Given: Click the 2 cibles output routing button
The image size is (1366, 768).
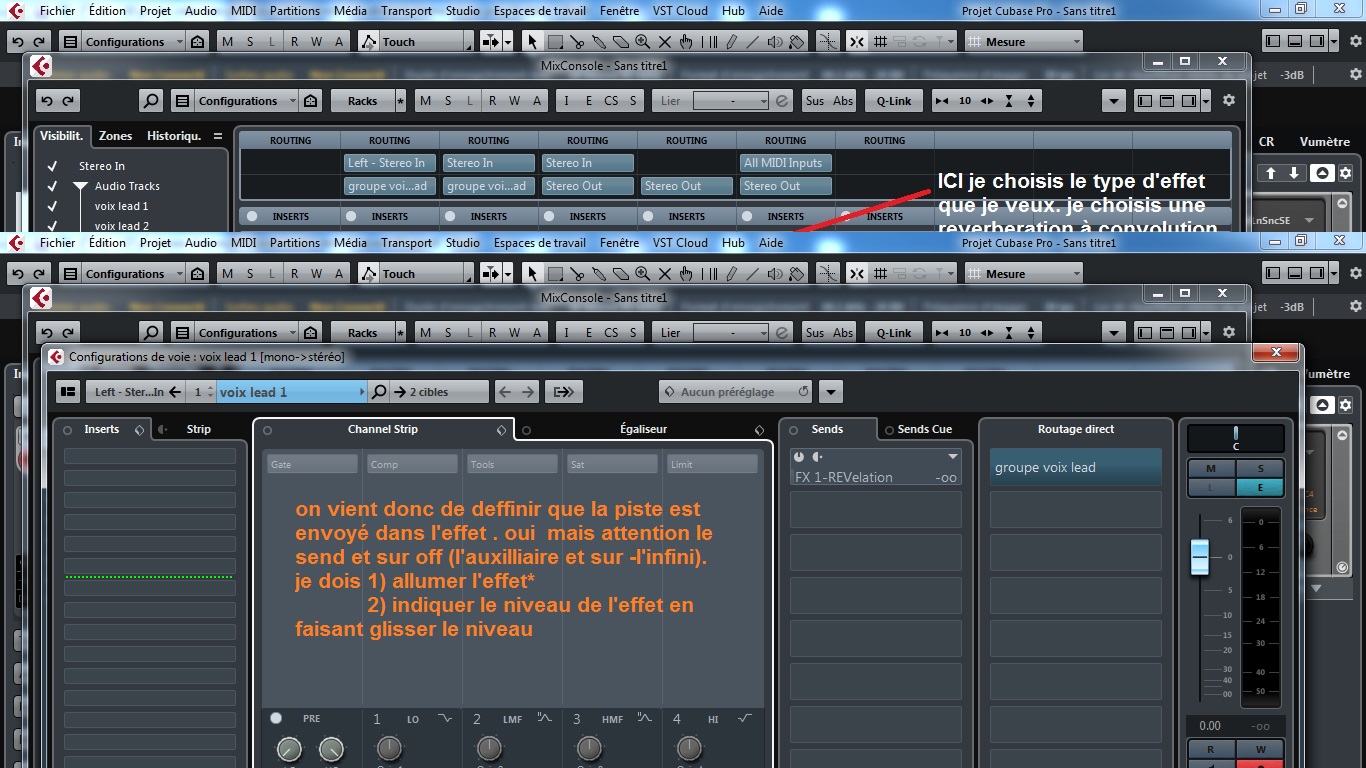Looking at the screenshot, I should [x=438, y=392].
